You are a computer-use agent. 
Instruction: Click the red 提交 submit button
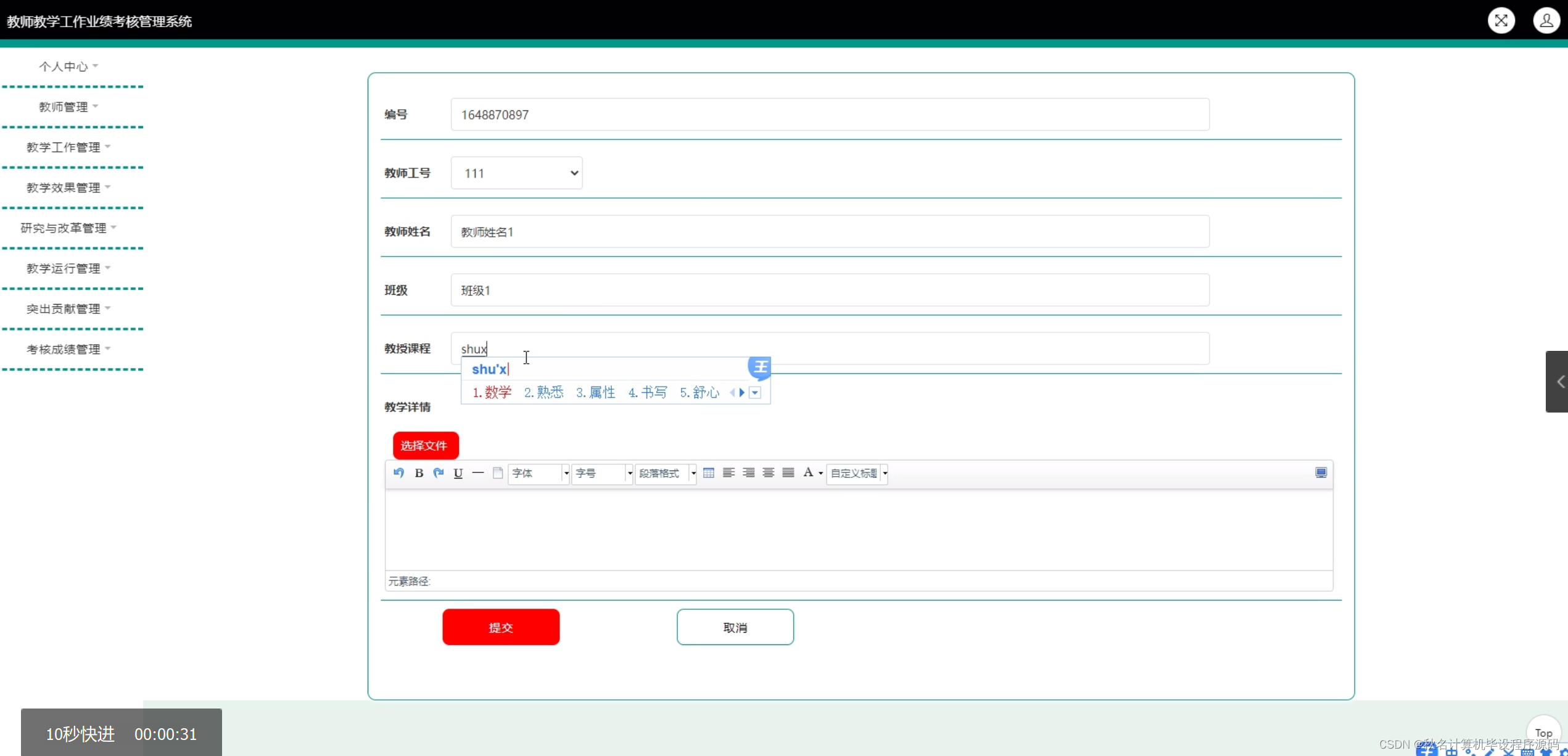point(501,627)
